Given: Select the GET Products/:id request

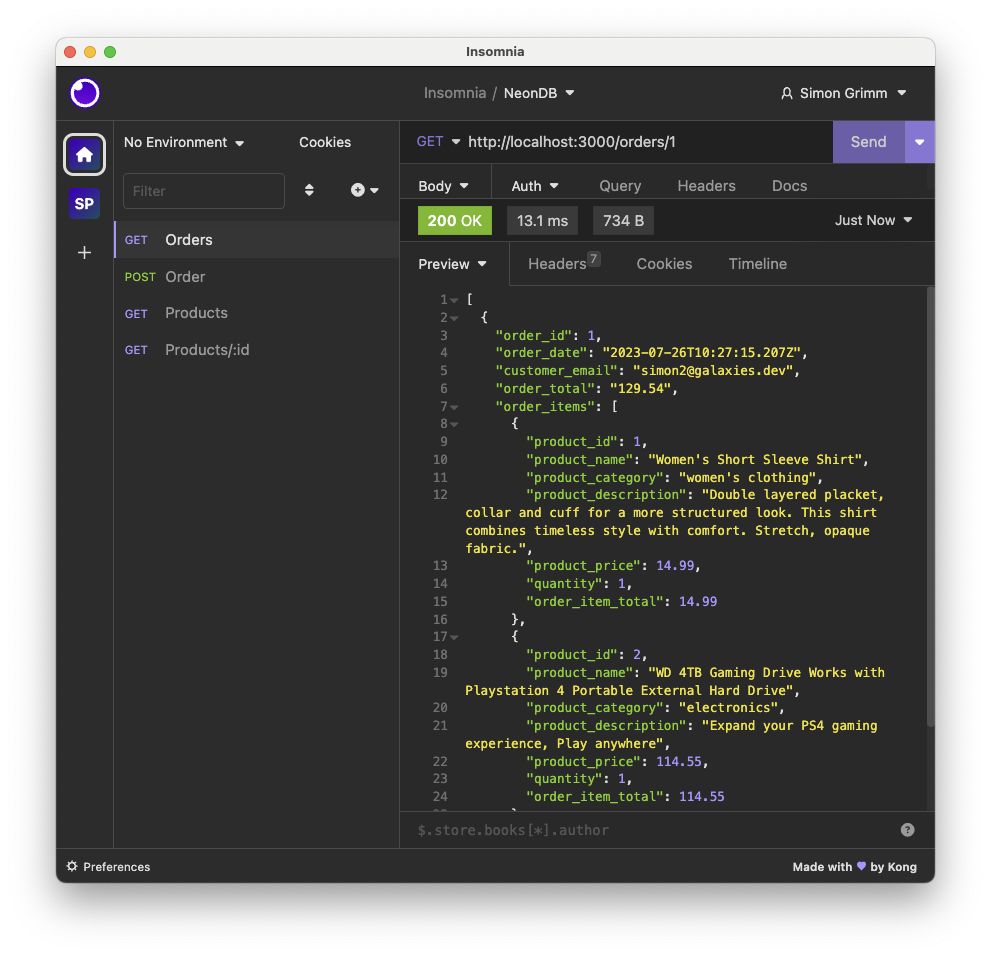Looking at the screenshot, I should coord(257,350).
